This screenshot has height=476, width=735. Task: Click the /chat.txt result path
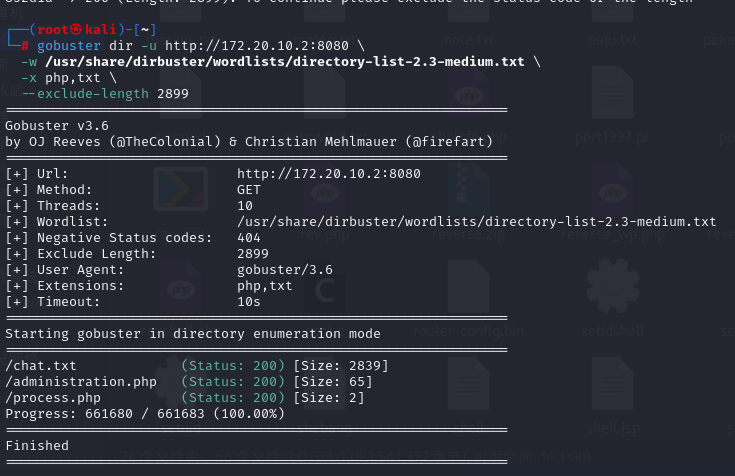pos(41,366)
